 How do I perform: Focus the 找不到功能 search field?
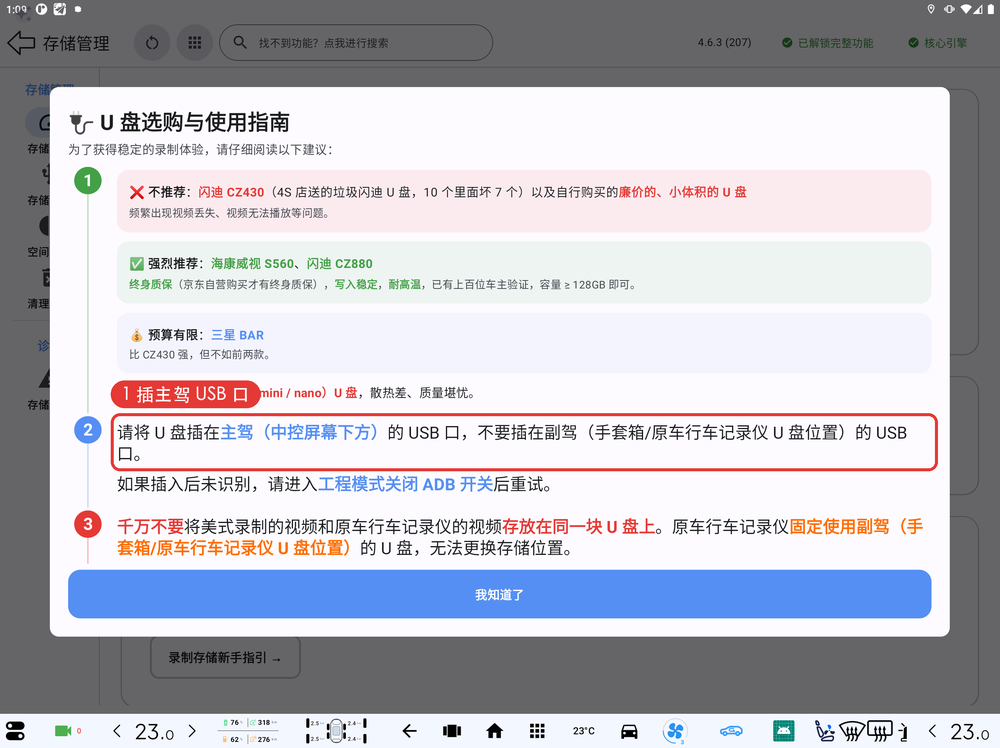[356, 43]
